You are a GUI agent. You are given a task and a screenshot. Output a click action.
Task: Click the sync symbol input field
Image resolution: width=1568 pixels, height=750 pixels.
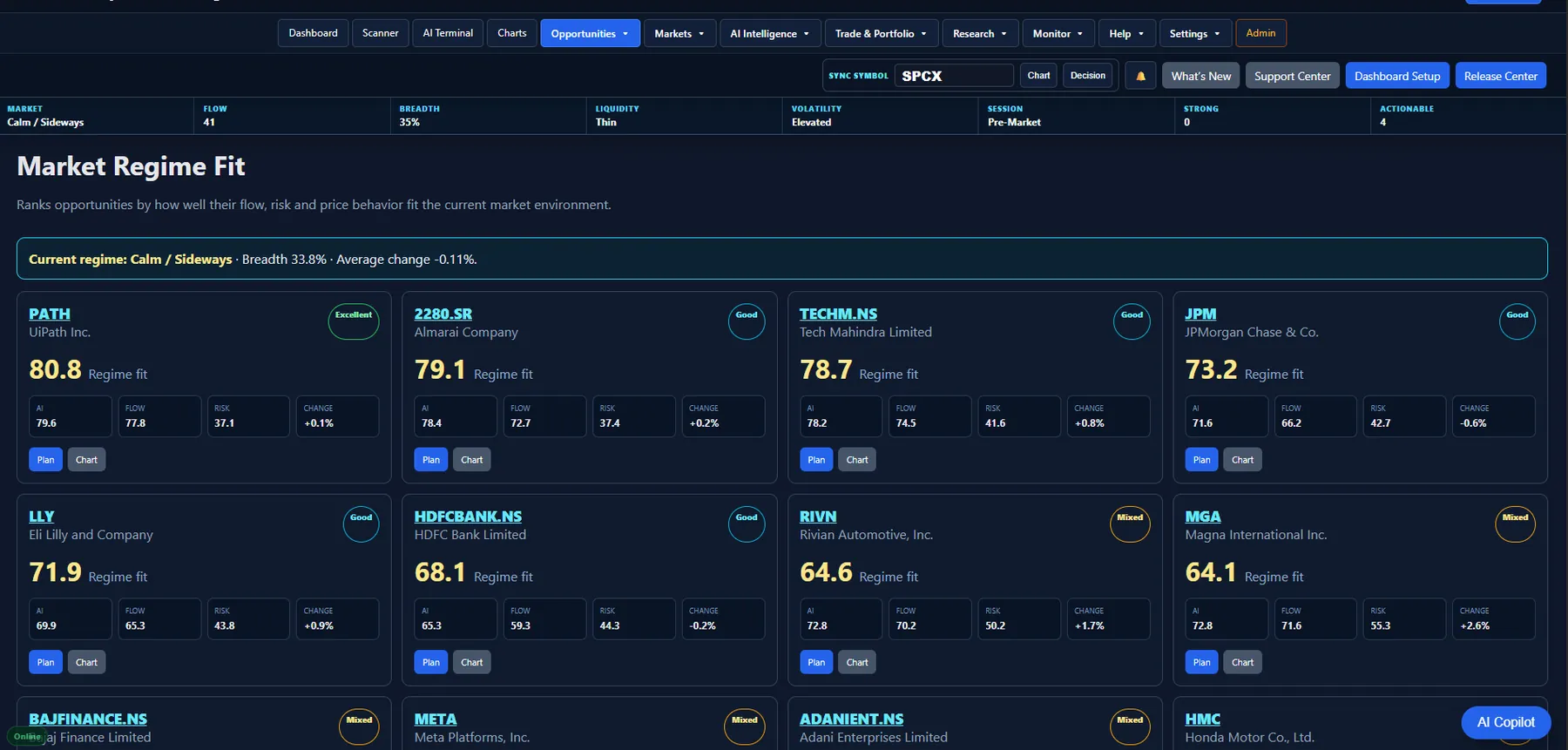pos(954,76)
